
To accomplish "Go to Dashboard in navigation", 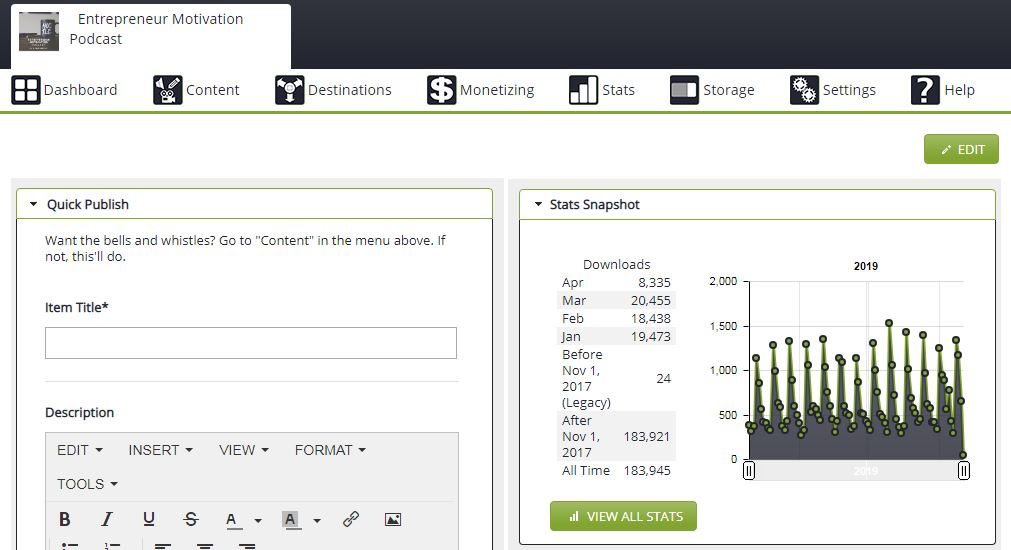I will [81, 90].
